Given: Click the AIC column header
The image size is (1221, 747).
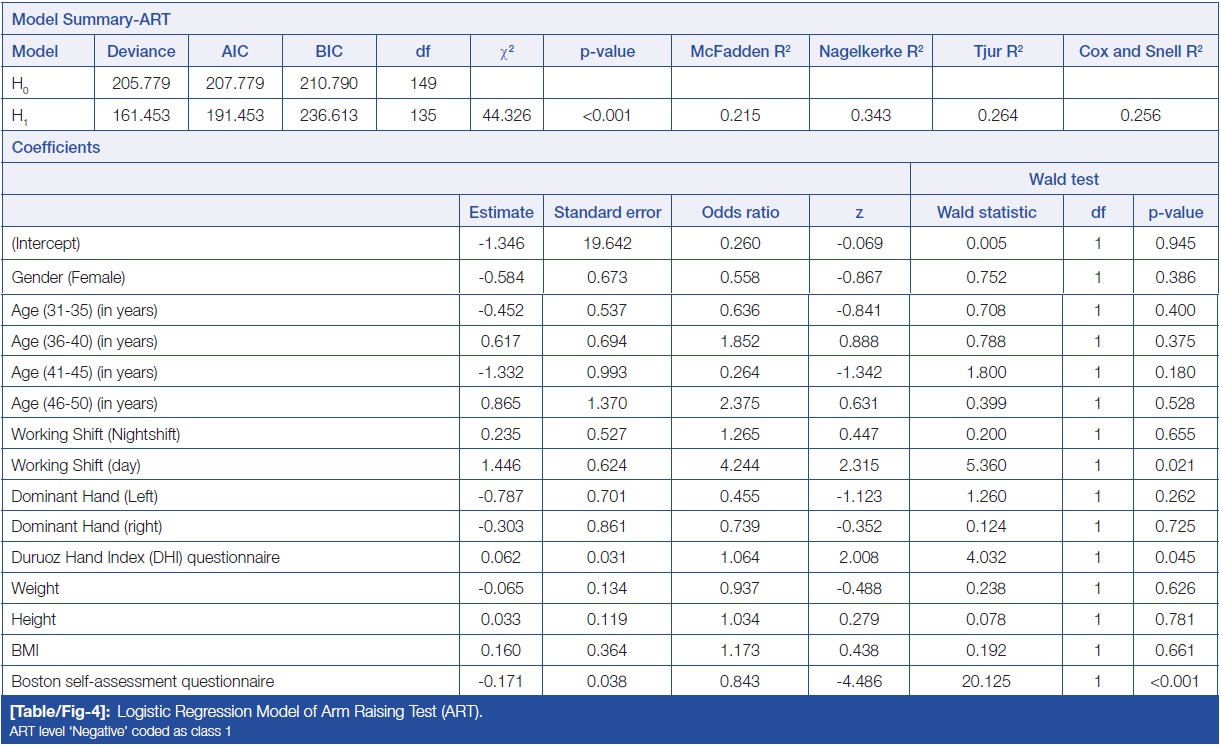Looking at the screenshot, I should [235, 51].
